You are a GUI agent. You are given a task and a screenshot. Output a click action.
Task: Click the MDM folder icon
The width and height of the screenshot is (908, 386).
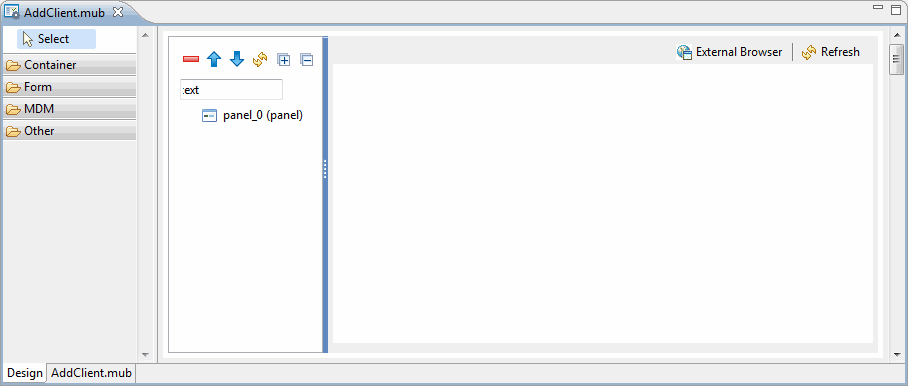[x=13, y=109]
